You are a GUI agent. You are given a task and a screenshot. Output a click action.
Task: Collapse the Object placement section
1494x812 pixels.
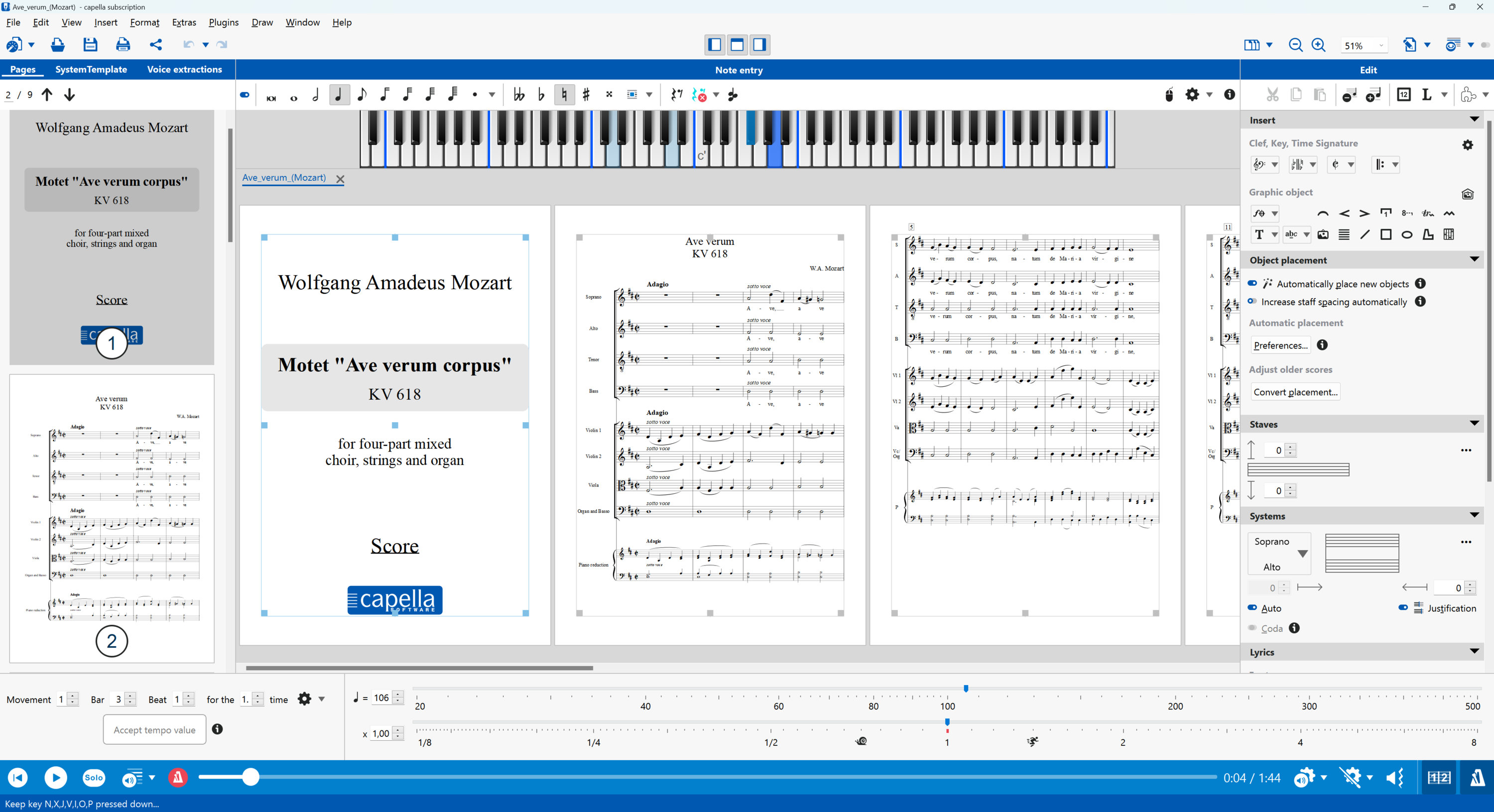click(x=1474, y=259)
